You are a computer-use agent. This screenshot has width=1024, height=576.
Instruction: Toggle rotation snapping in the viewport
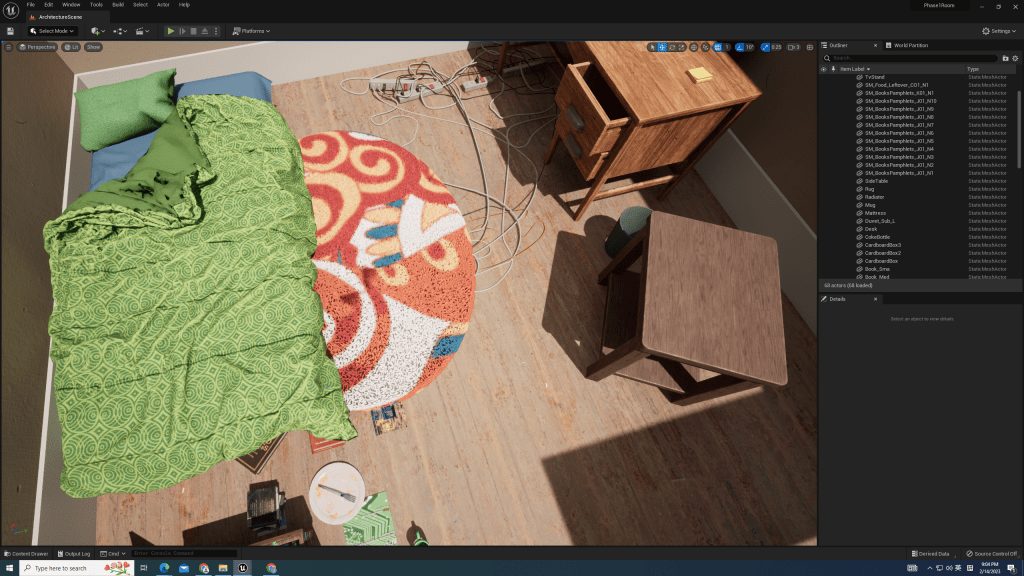(x=740, y=47)
